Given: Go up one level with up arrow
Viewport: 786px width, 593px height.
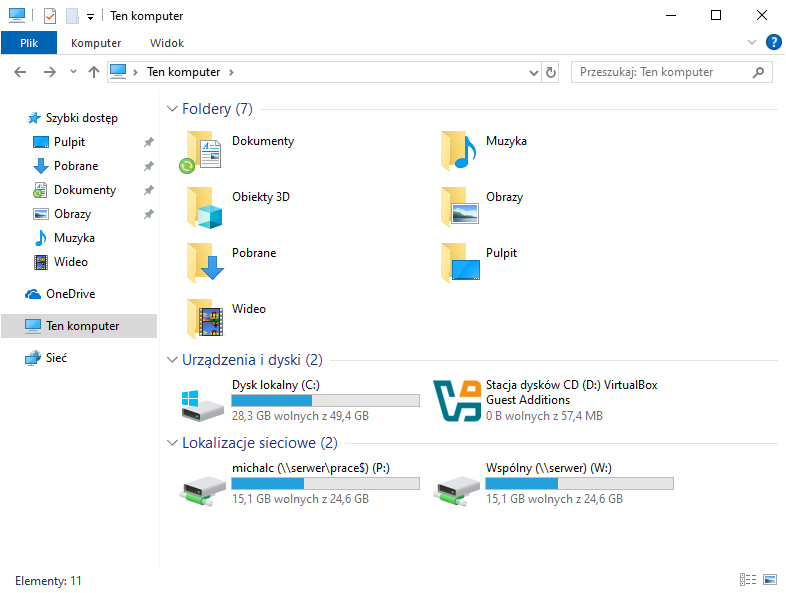Looking at the screenshot, I should 94,72.
